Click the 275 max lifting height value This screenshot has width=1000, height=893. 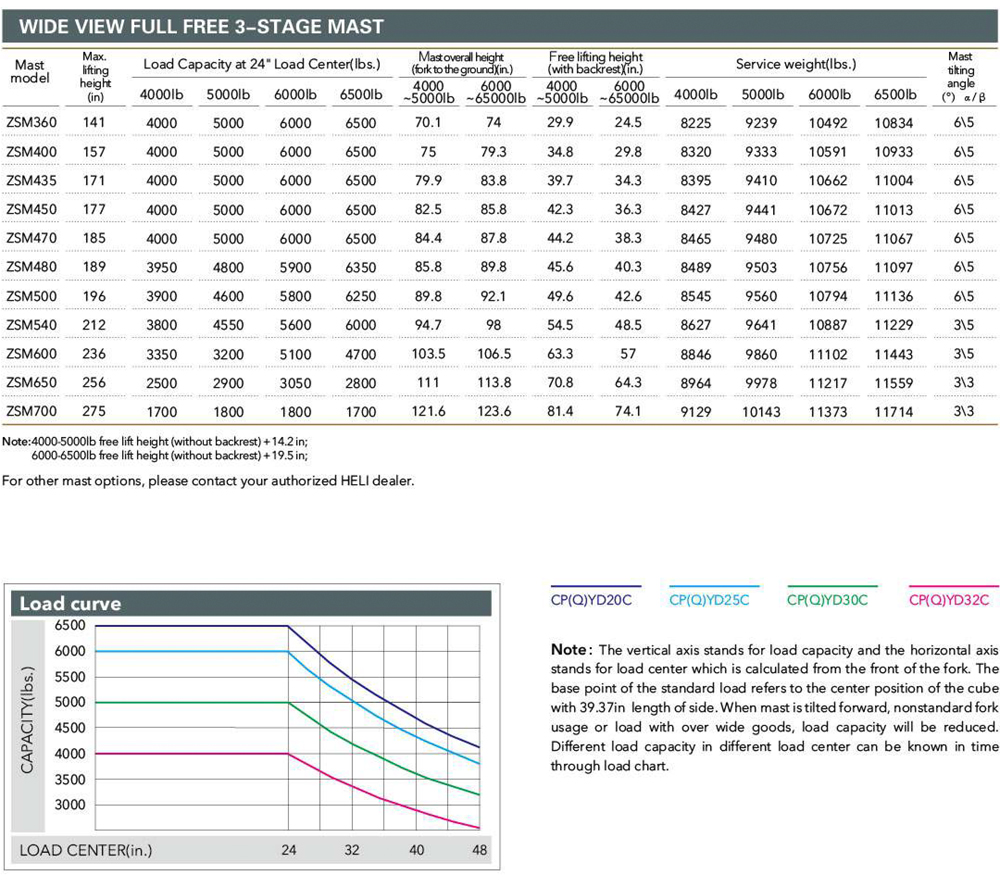95,410
